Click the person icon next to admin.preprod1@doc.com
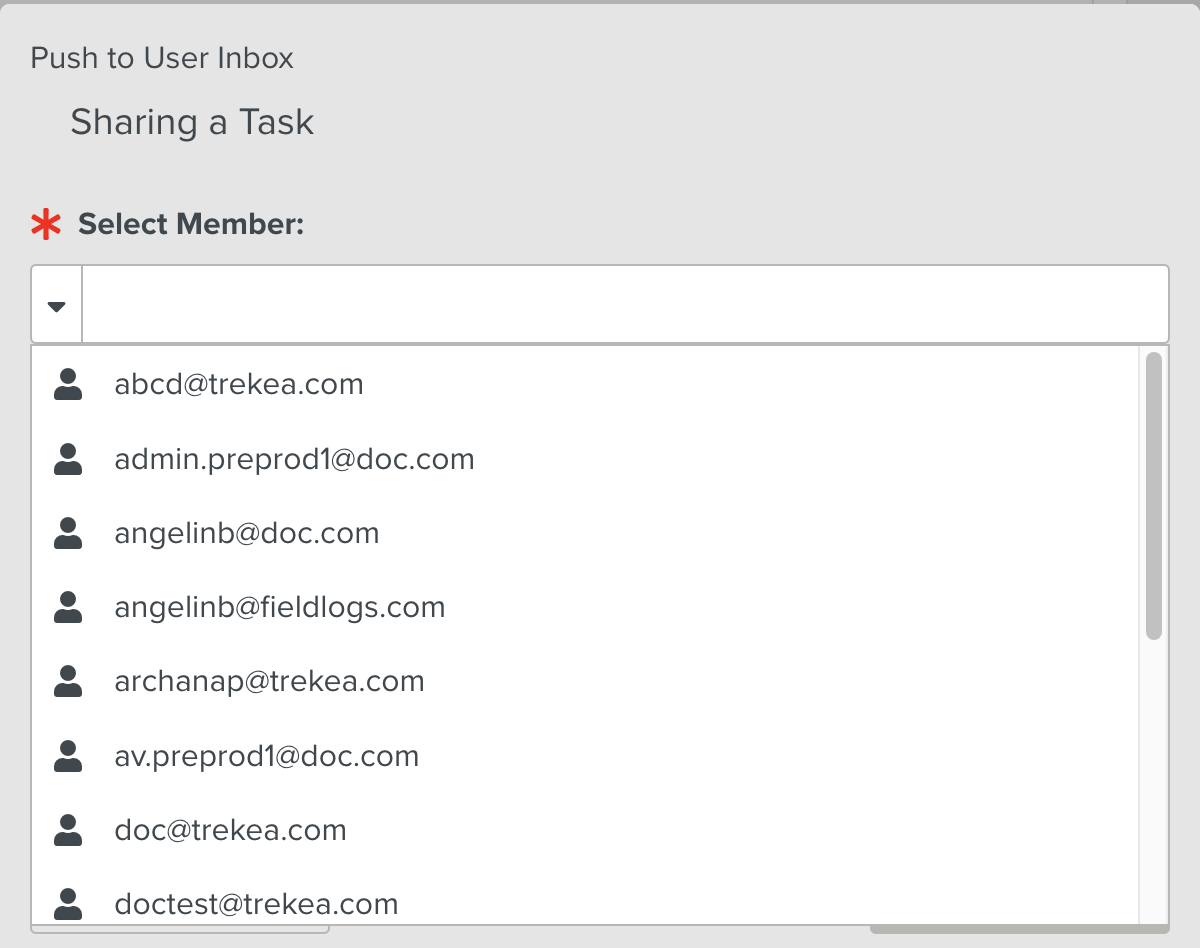The height and width of the screenshot is (948, 1200). 68,459
